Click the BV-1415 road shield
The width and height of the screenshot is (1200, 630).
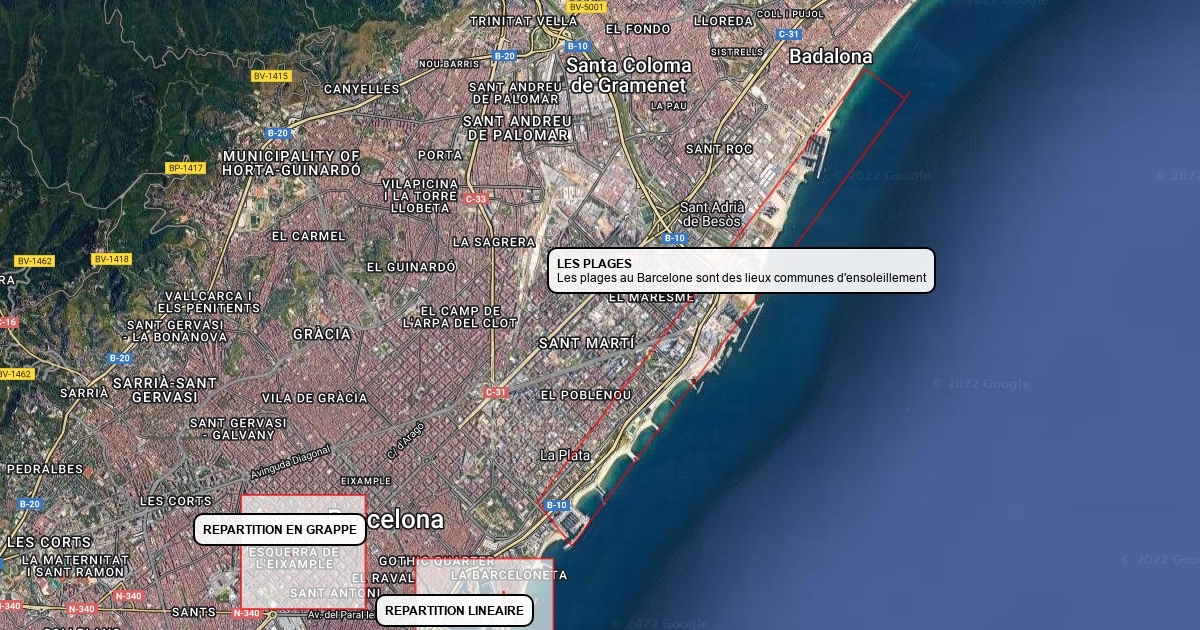(270, 76)
